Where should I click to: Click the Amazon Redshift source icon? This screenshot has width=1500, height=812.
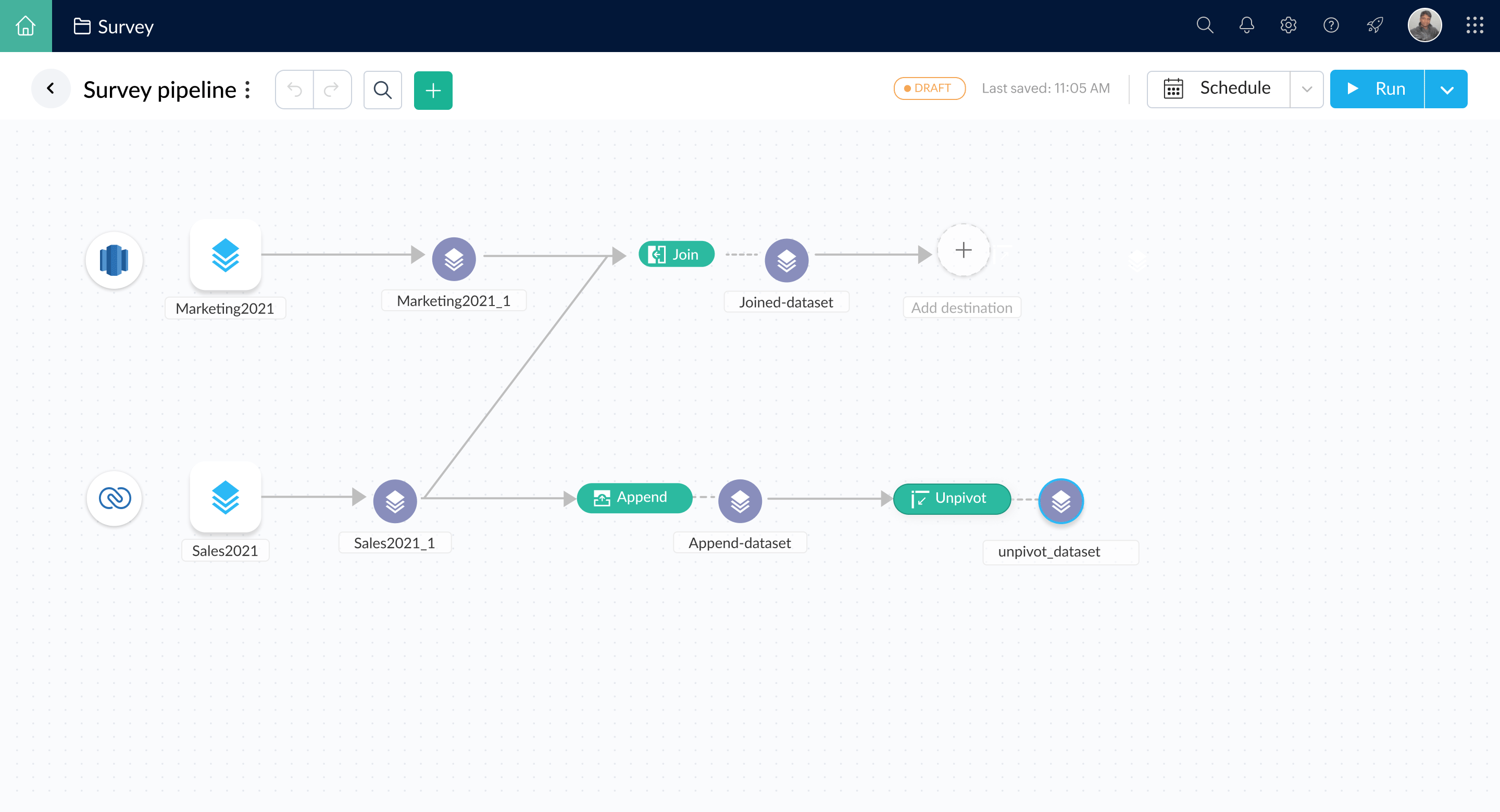[x=114, y=260]
